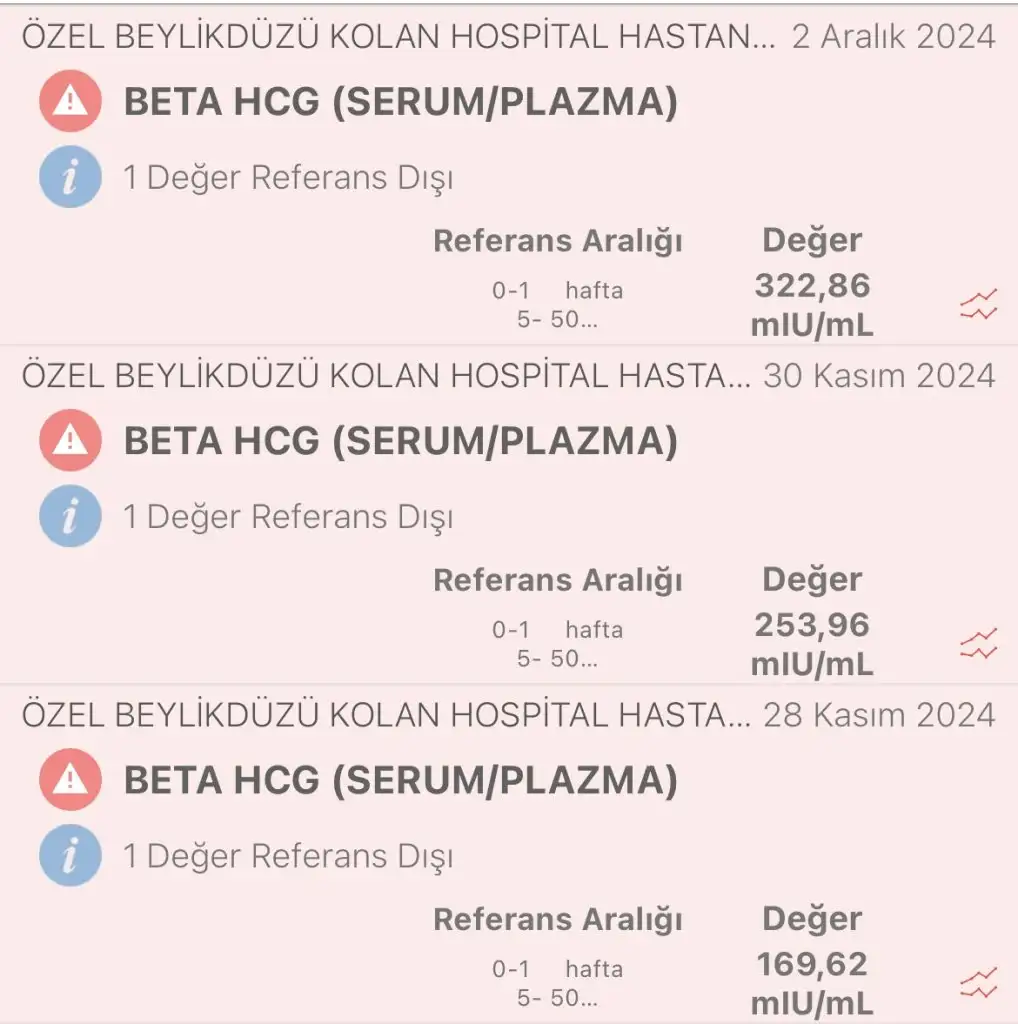Screen dimensions: 1018x1024
Task: Open info icon on 2 Aralık result
Action: pos(70,177)
